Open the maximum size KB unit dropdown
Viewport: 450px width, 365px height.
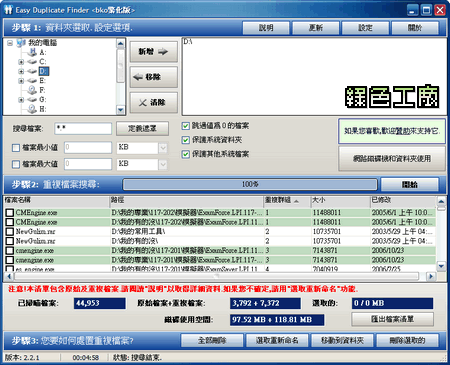pos(163,164)
